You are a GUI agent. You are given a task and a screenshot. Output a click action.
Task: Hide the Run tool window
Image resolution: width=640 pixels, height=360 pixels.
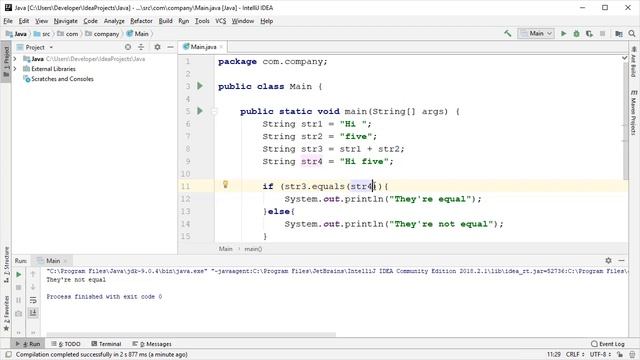[621, 260]
